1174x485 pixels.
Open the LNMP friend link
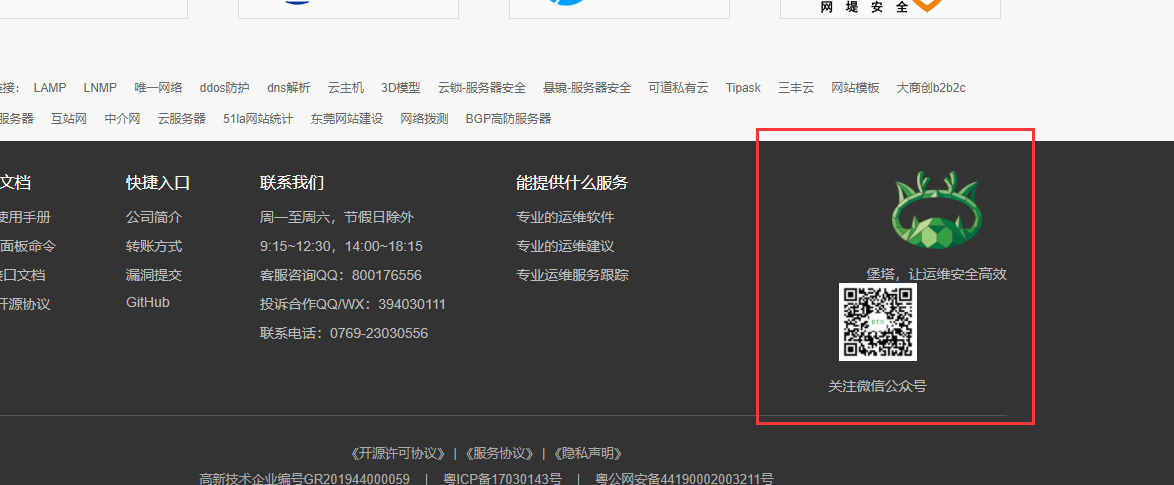point(100,88)
